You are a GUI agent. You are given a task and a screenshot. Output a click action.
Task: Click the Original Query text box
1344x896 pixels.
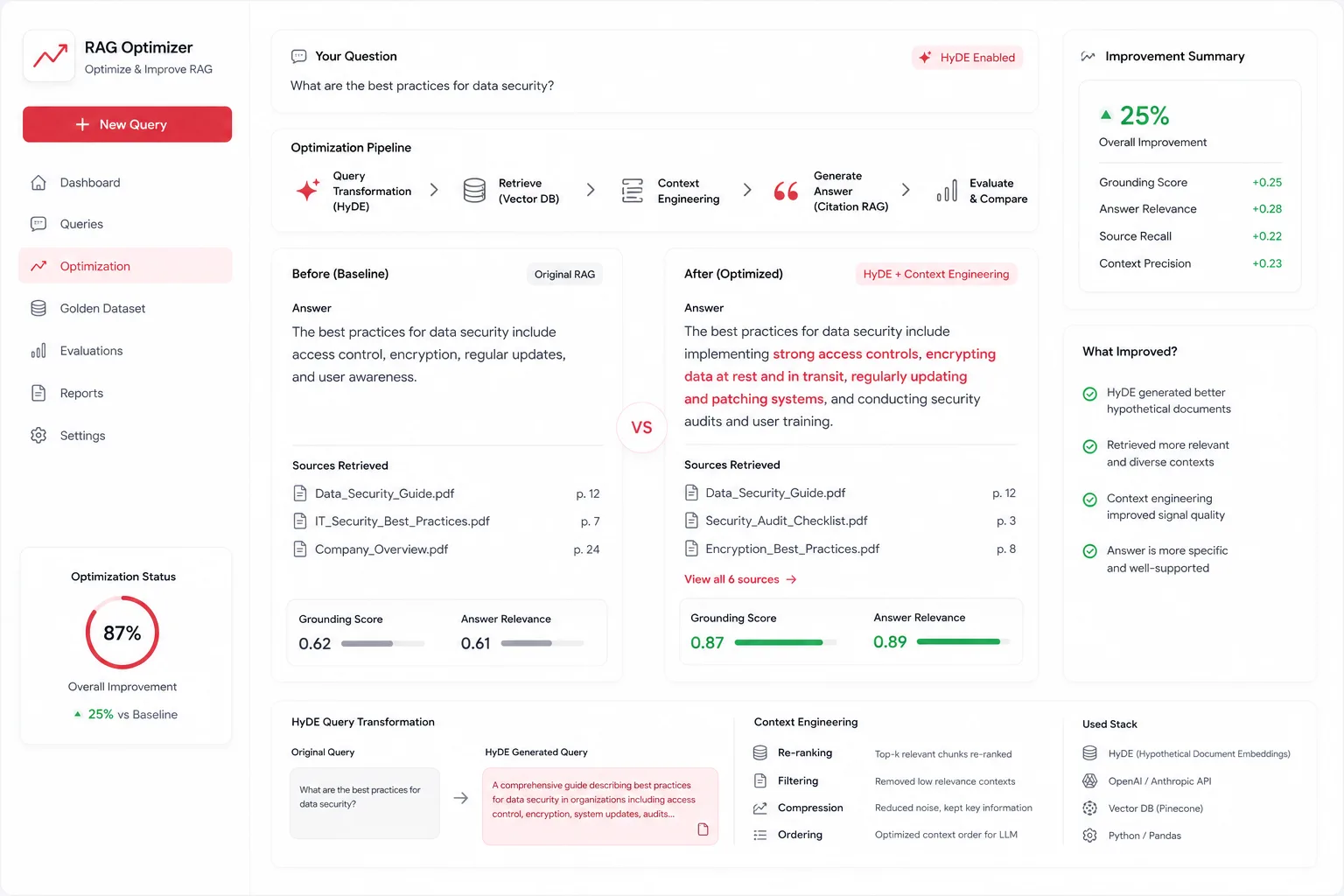click(x=365, y=803)
